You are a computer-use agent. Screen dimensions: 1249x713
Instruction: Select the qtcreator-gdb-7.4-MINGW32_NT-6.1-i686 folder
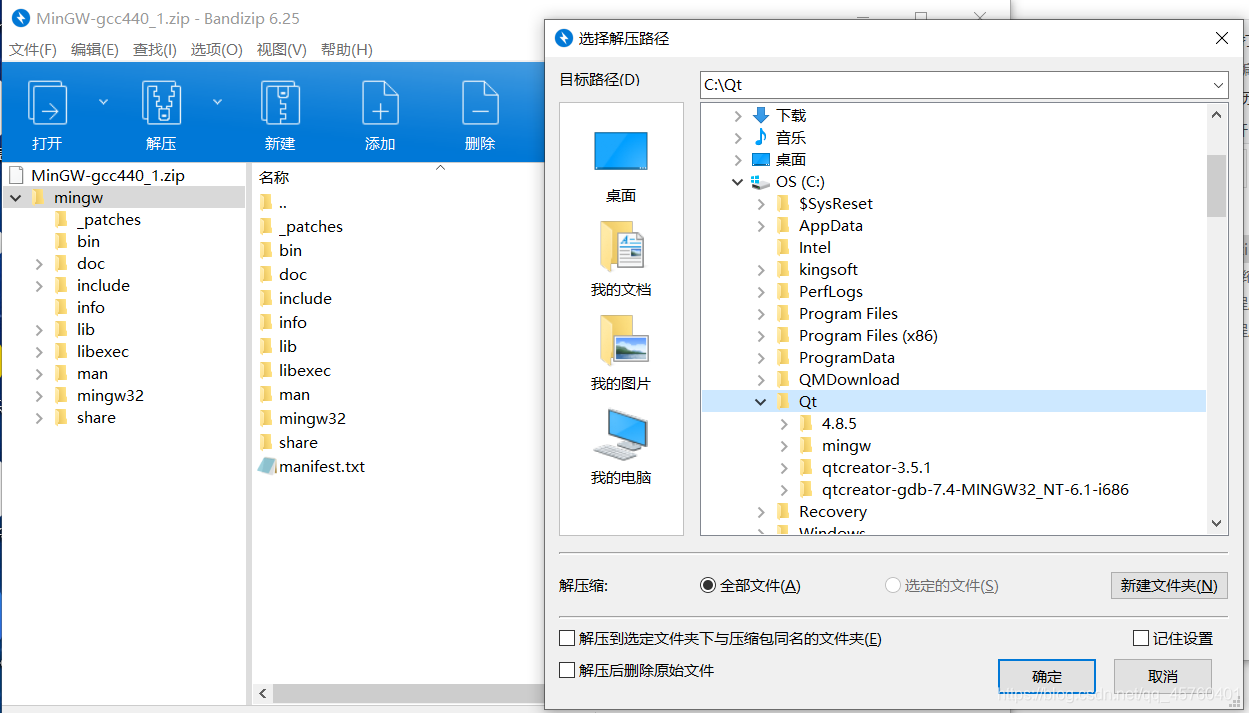975,490
